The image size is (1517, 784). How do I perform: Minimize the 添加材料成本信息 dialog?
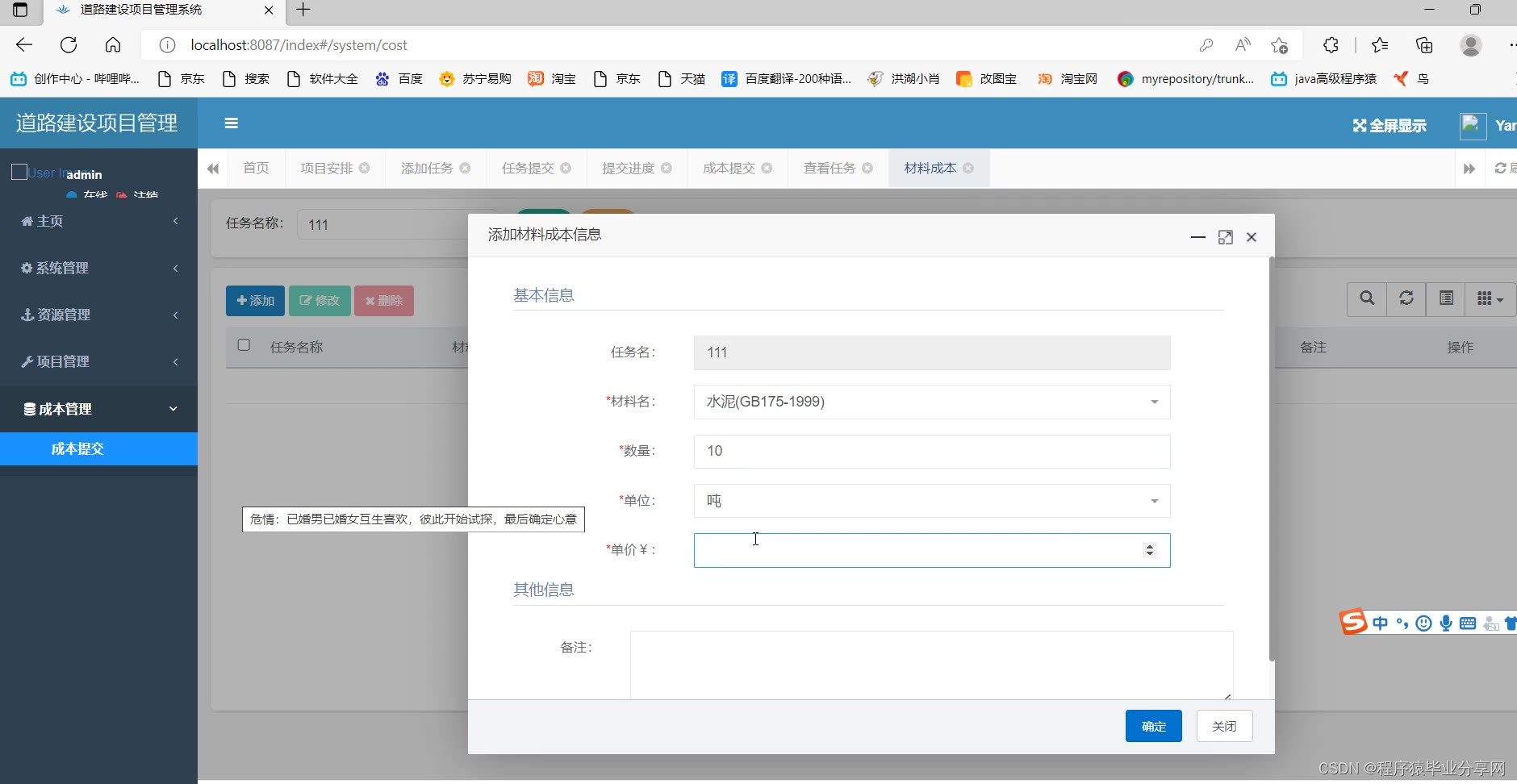1198,237
